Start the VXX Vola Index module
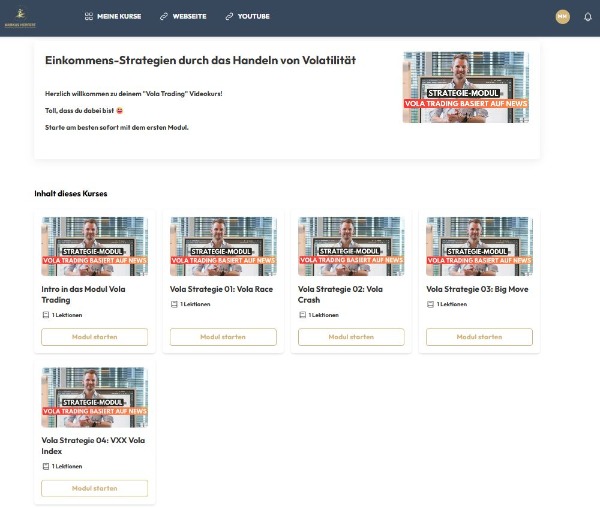 [x=94, y=488]
